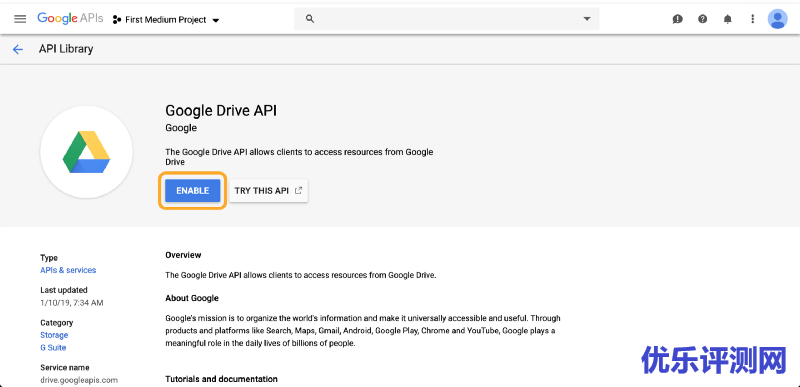The height and width of the screenshot is (387, 800).
Task: Click the Google APIs logo
Action: pos(70,19)
